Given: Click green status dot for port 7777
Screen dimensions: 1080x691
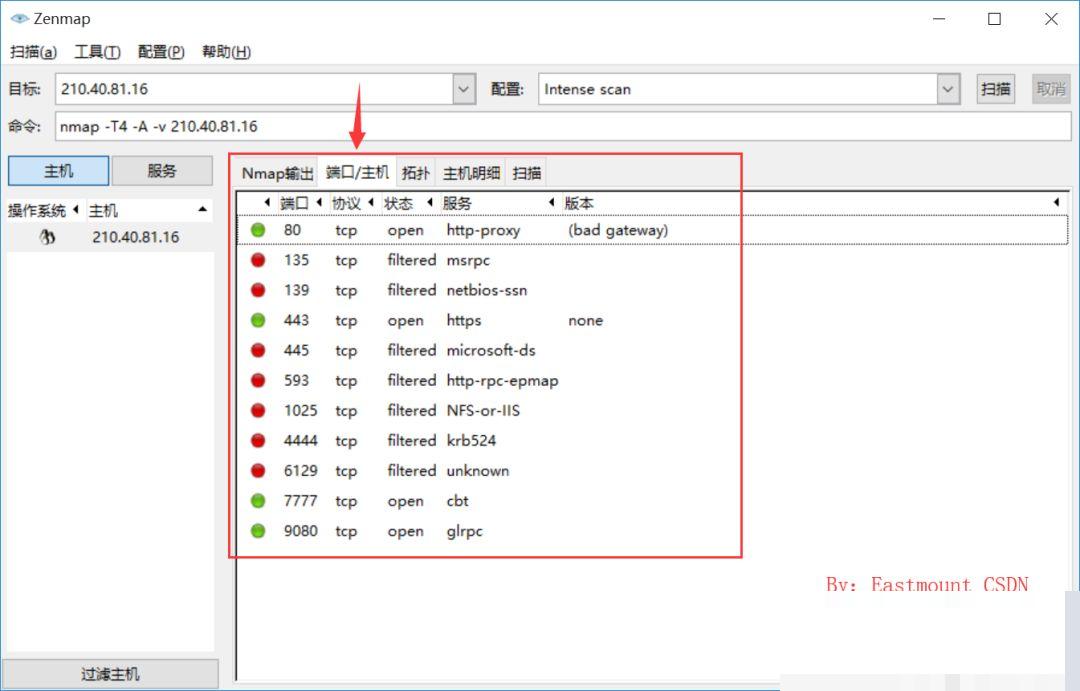Looking at the screenshot, I should tap(258, 501).
